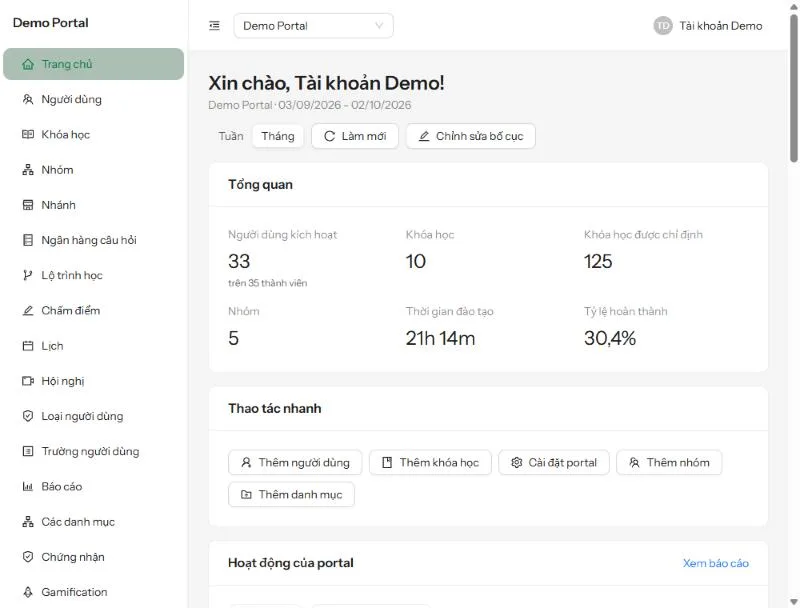Click the shield icon beside Loại người dùng
The width and height of the screenshot is (800, 608).
click(28, 416)
